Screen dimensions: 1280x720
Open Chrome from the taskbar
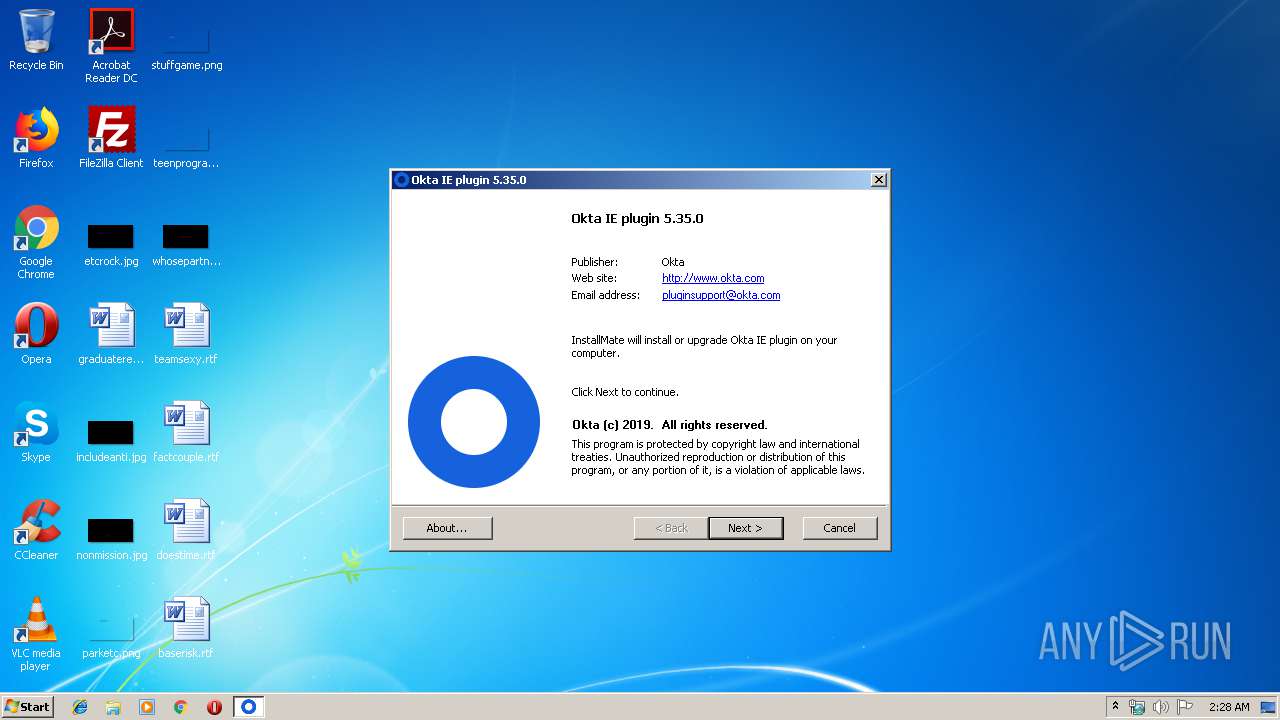point(180,707)
